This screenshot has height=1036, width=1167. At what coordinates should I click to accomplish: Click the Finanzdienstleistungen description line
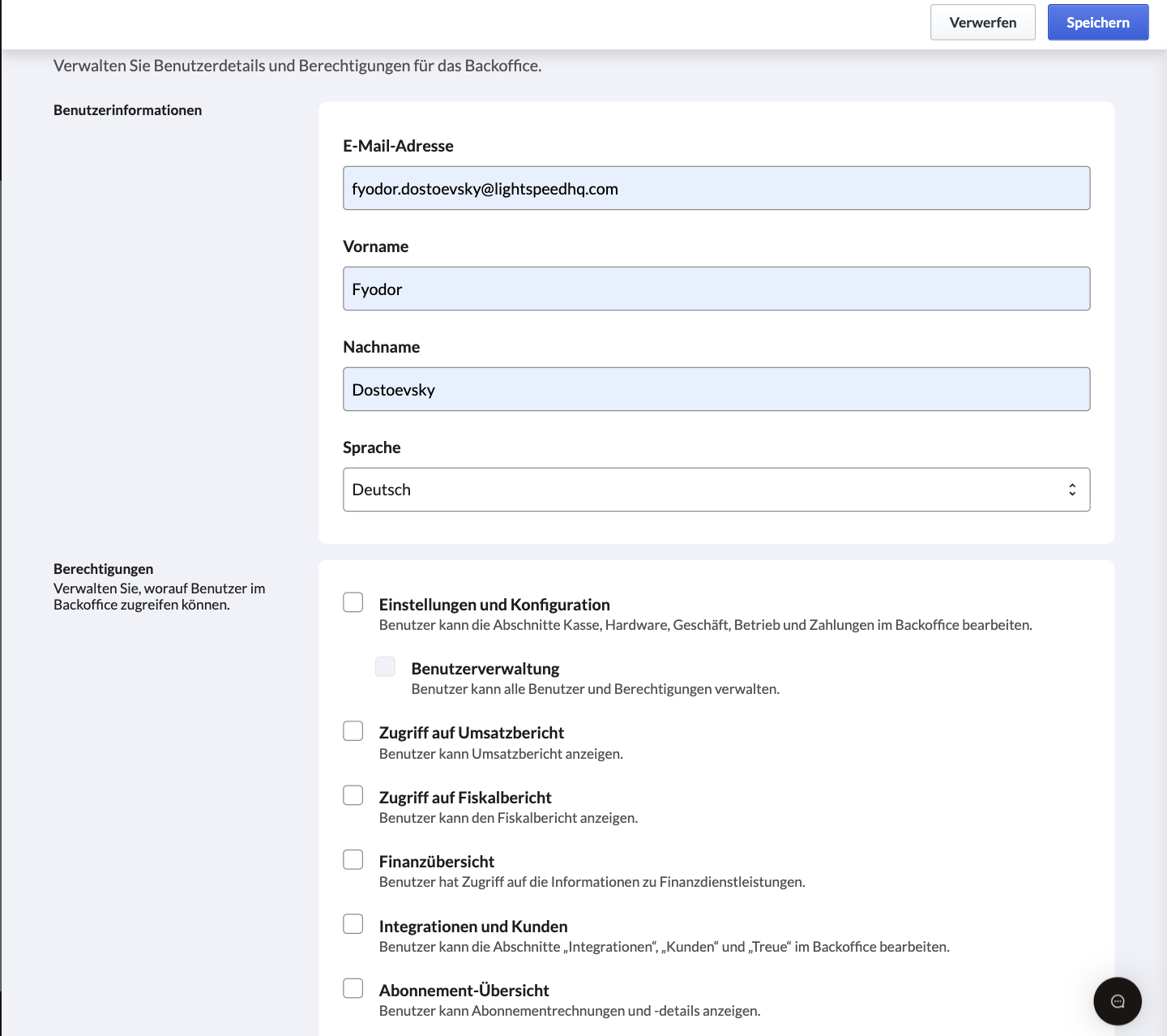coord(592,882)
